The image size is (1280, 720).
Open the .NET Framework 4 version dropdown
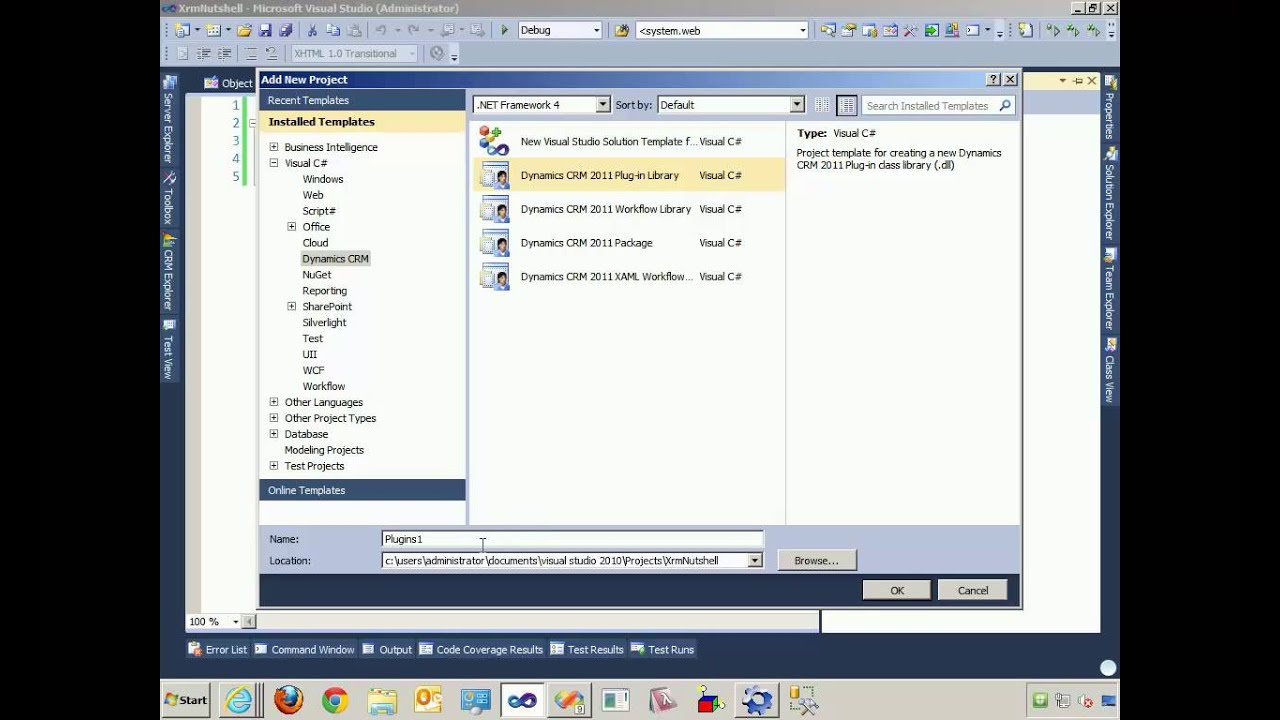click(603, 105)
